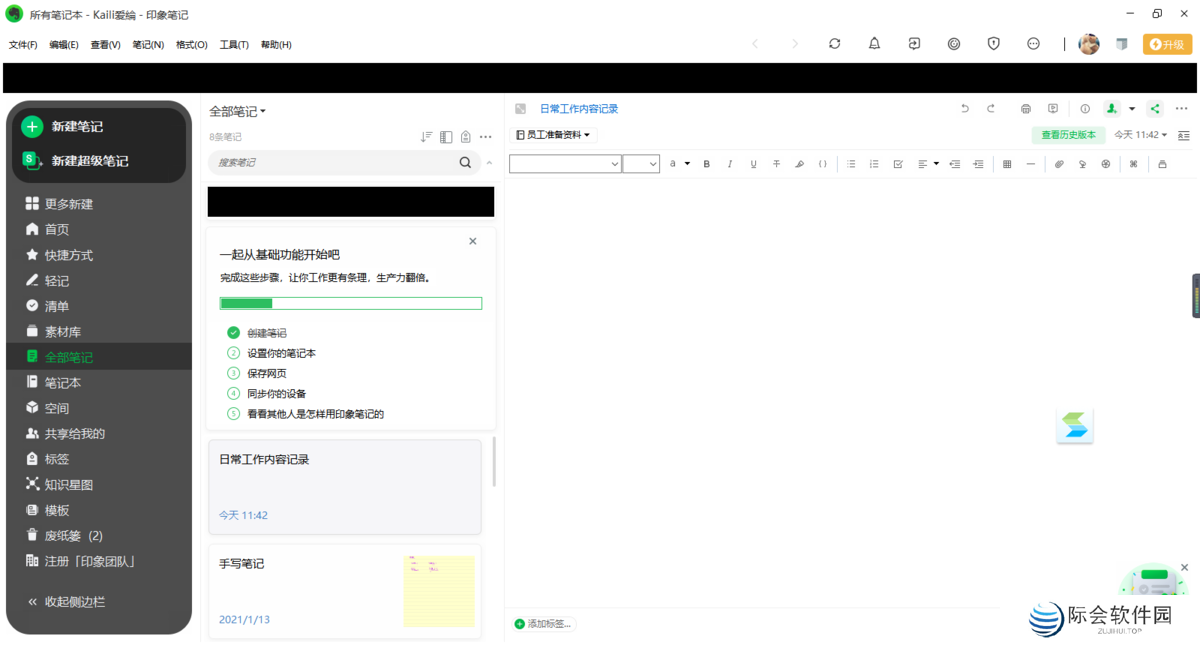This screenshot has width=1200, height=645.
Task: Open the notifications bell
Action: (874, 44)
